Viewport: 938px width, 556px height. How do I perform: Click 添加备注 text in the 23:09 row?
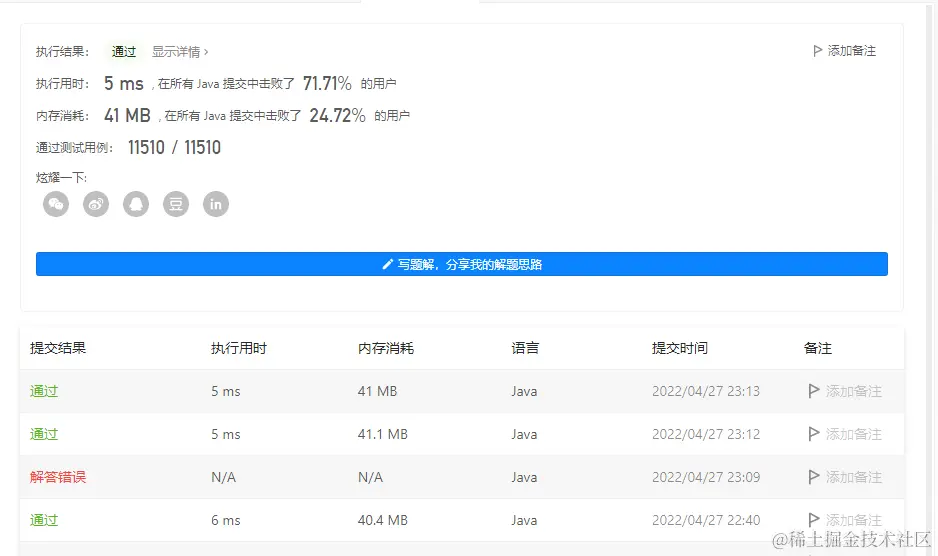coord(854,477)
